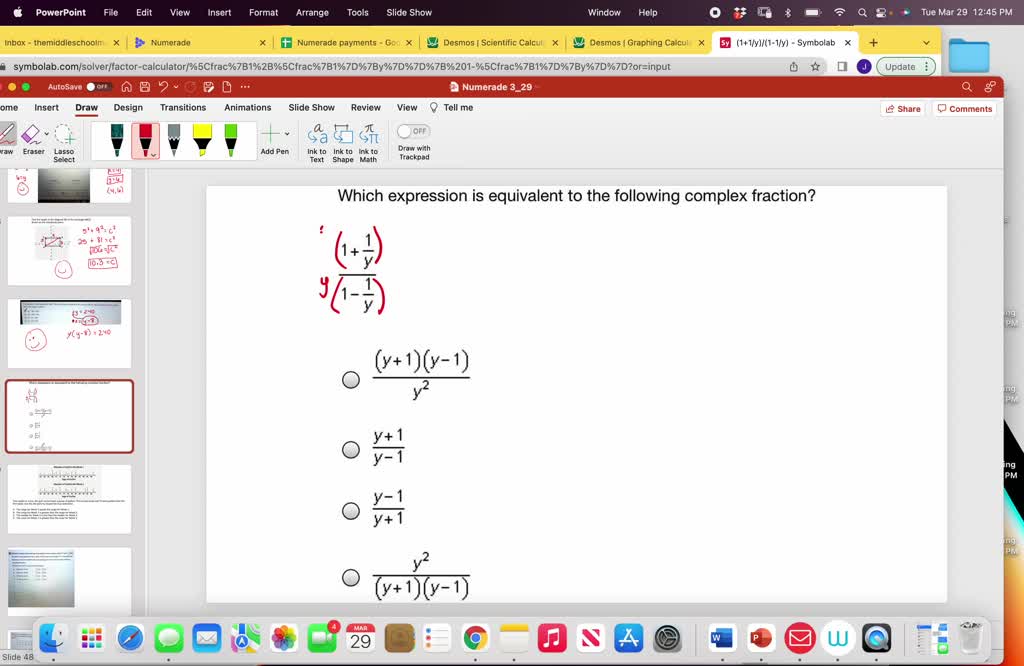1024x666 pixels.
Task: Click the search icon in PowerPoint title bar
Action: 967,87
